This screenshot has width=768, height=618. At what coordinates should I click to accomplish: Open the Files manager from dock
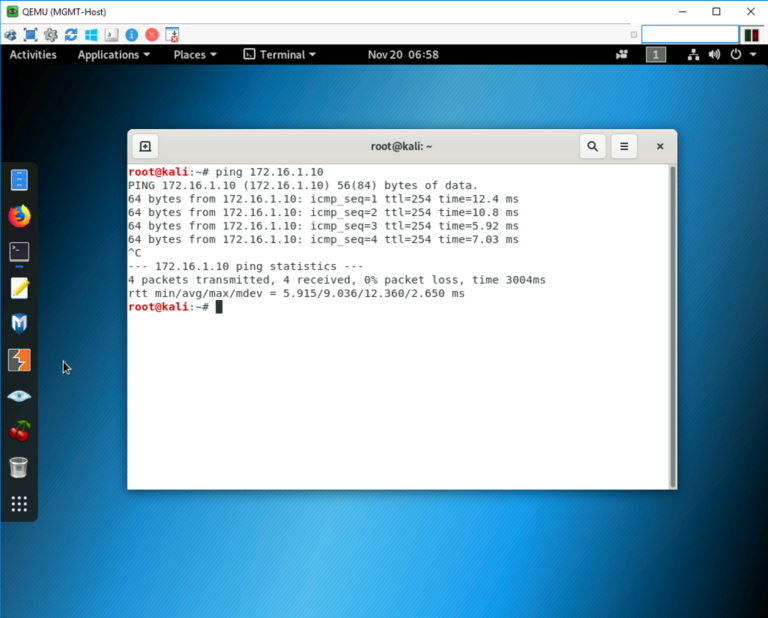point(19,180)
